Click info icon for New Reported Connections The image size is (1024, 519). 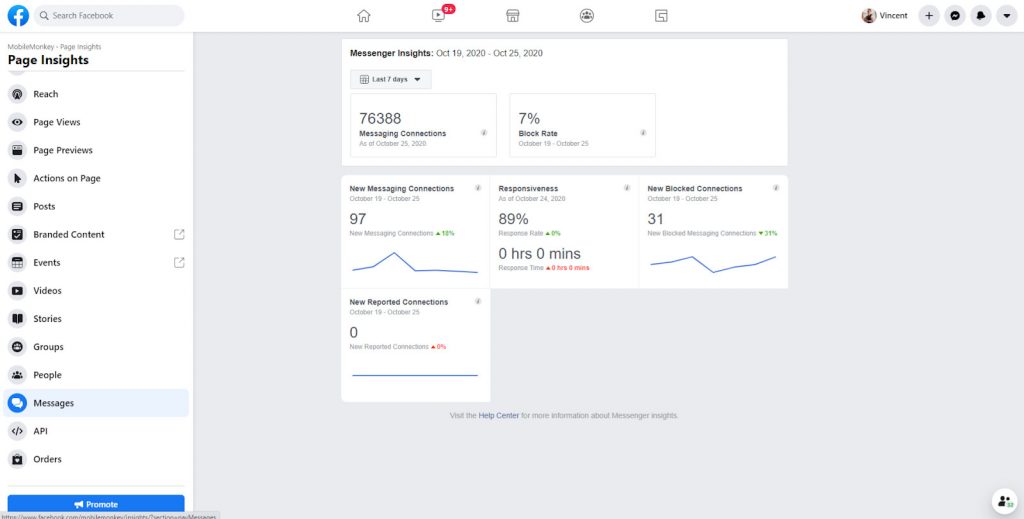[x=478, y=302]
